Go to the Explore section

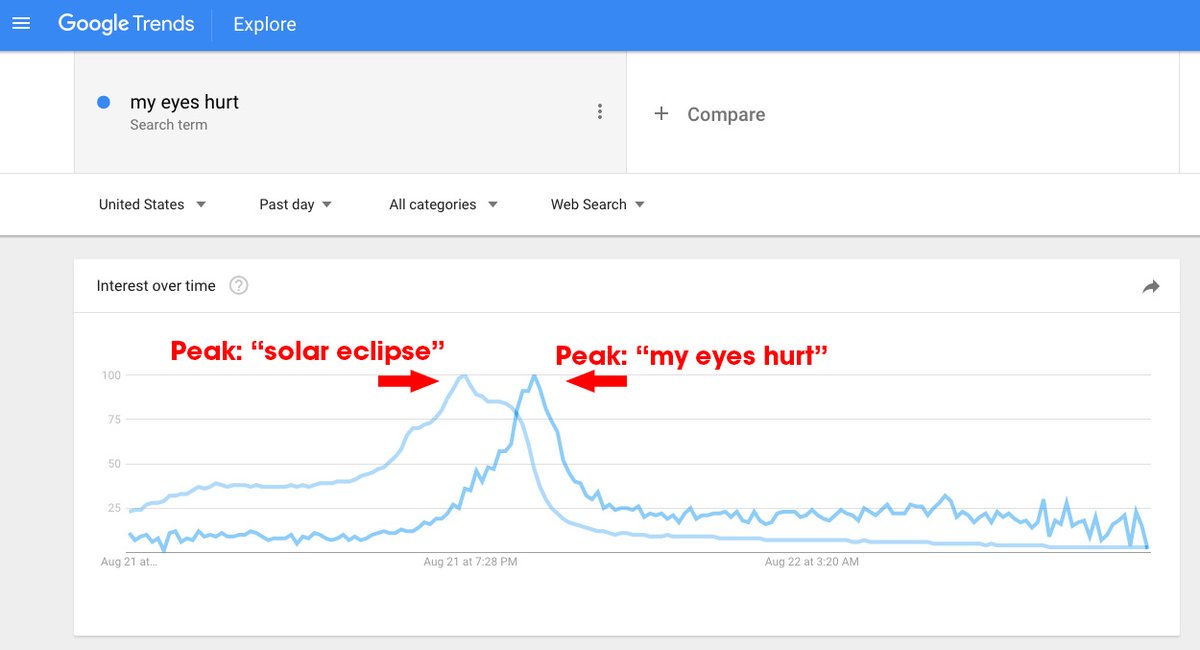(x=264, y=24)
